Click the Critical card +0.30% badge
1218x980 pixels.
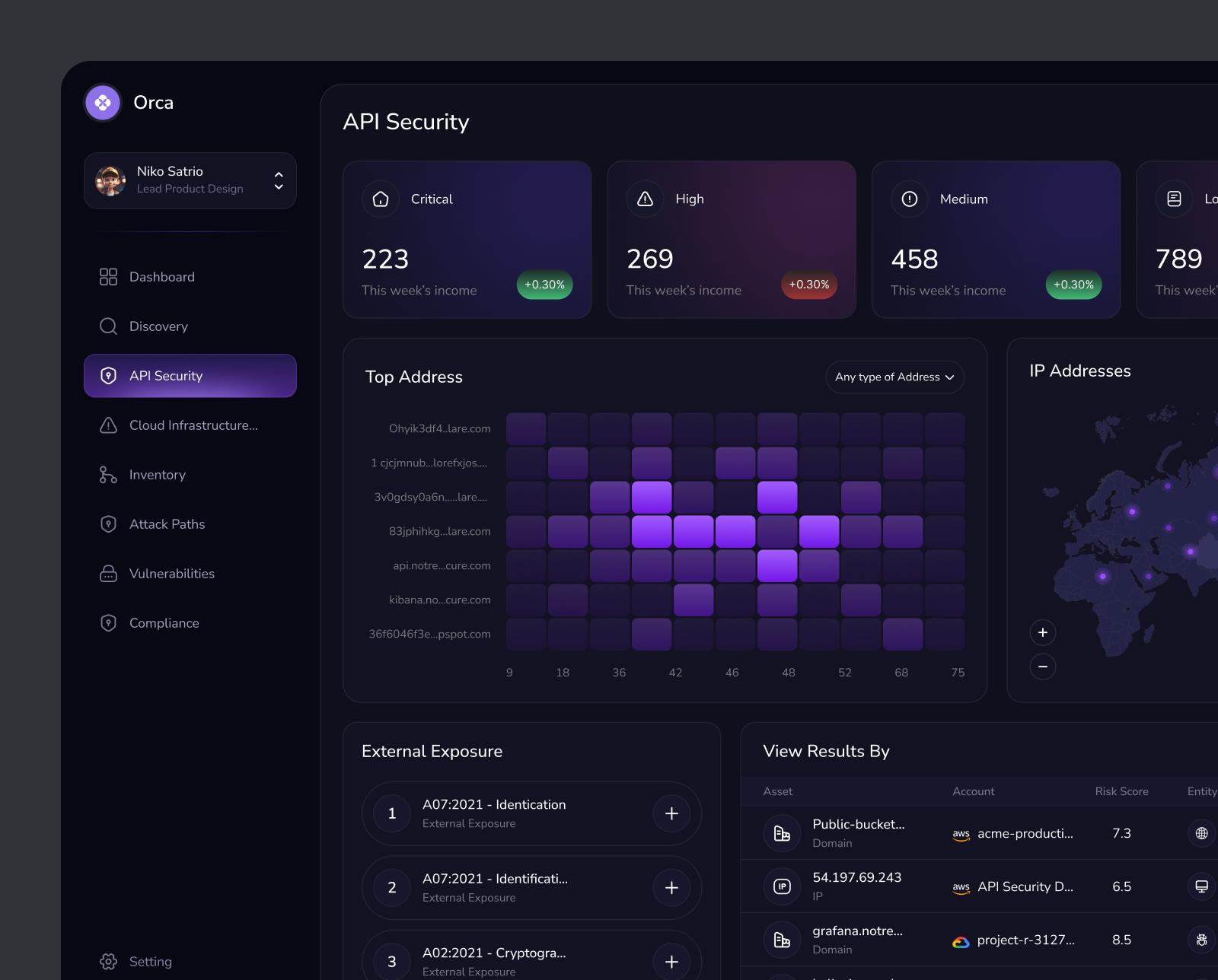(544, 285)
